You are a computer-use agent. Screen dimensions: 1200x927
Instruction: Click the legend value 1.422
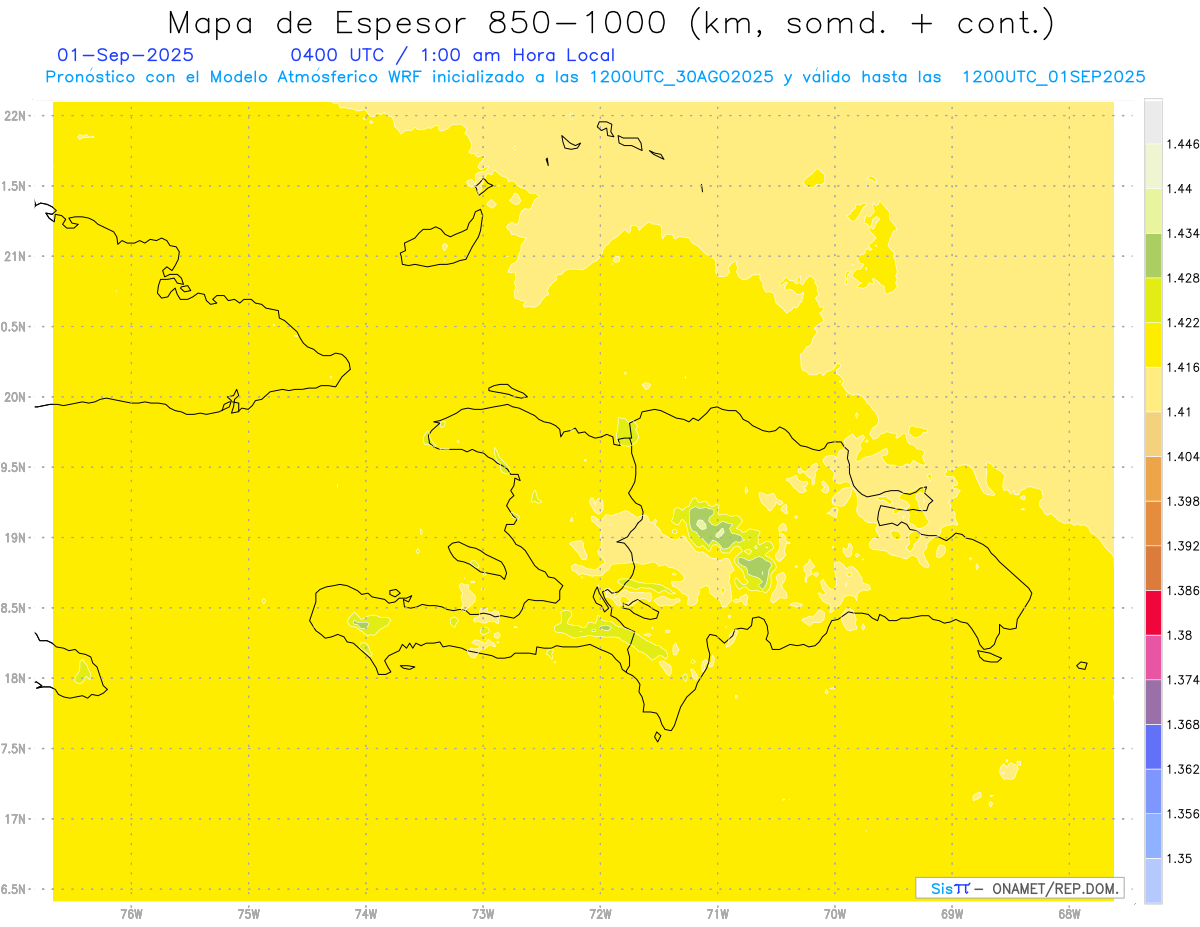pyautogui.click(x=1185, y=322)
